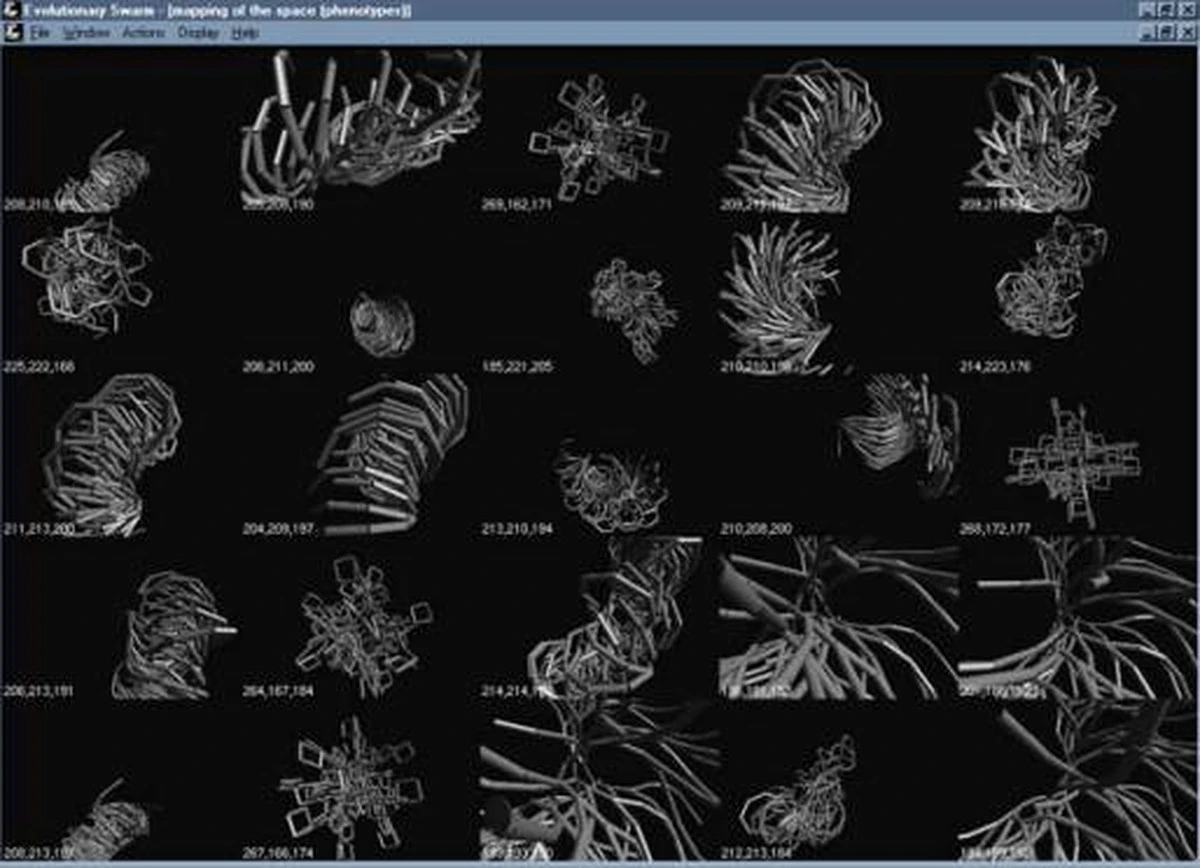Image resolution: width=1200 pixels, height=868 pixels.
Task: Close the inner phenotypes document window
Action: [x=1186, y=33]
